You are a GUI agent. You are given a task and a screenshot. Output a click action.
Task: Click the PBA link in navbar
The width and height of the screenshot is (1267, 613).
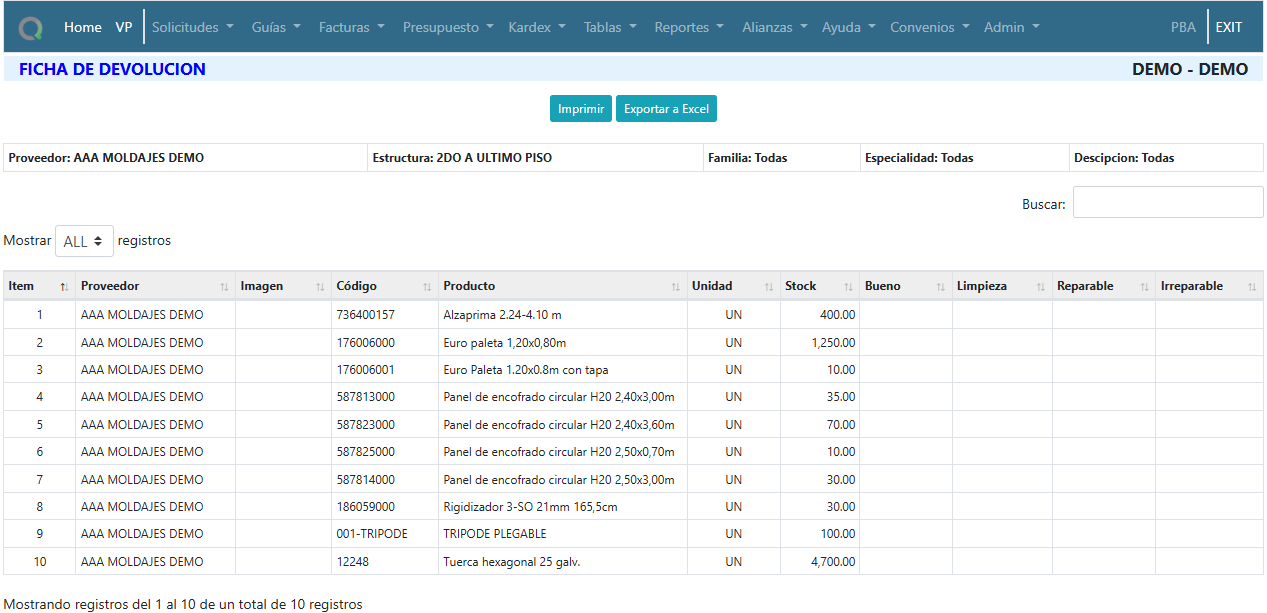point(1183,28)
